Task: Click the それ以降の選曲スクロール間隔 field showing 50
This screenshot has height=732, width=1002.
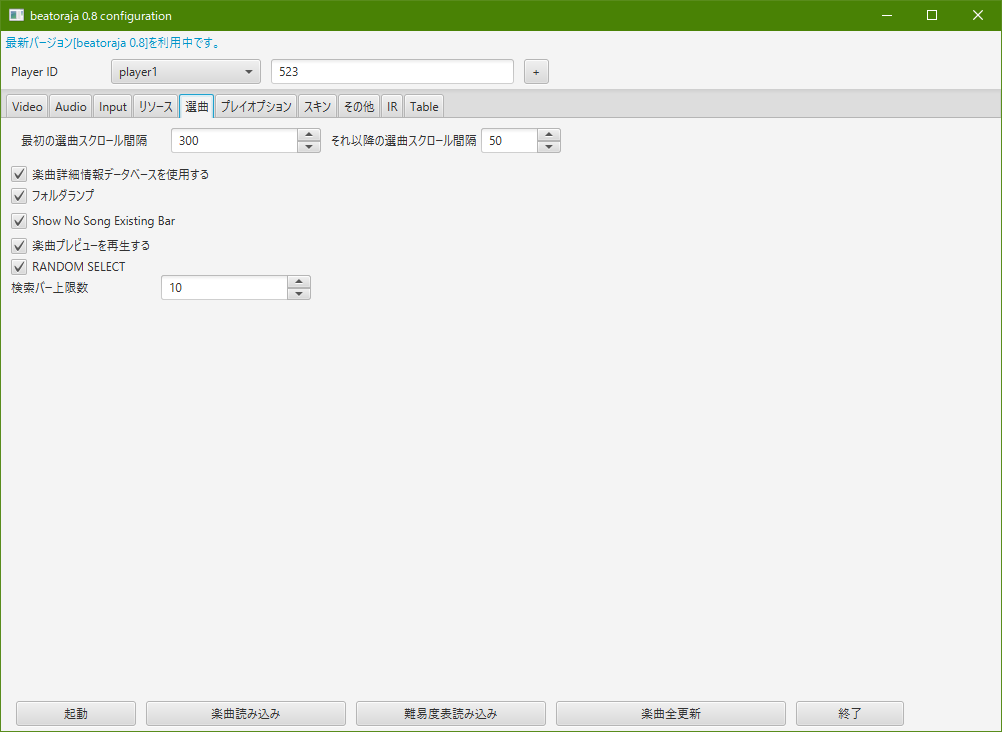Action: coord(509,141)
